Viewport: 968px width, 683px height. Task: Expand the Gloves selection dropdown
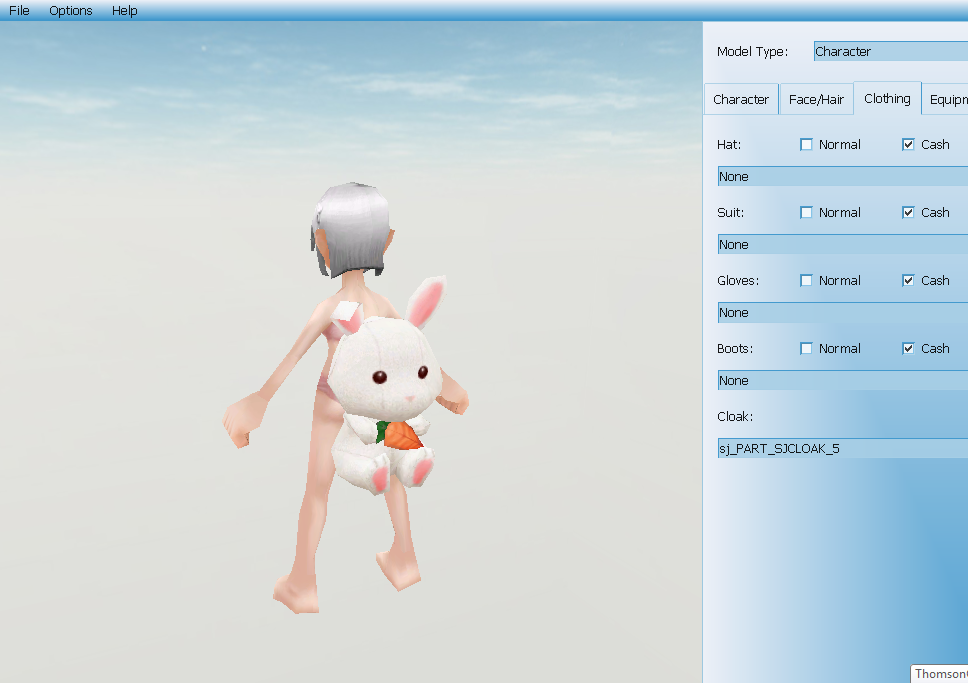coord(842,313)
